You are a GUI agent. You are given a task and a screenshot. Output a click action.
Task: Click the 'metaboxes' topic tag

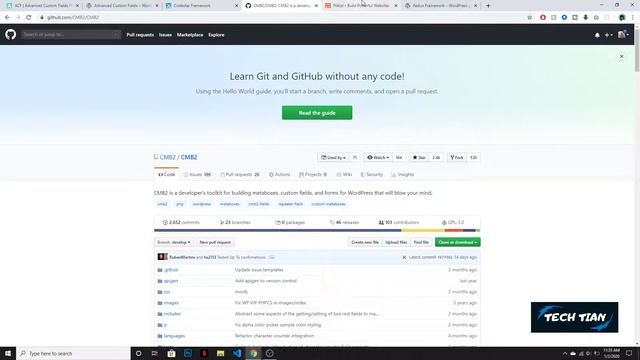pos(229,204)
